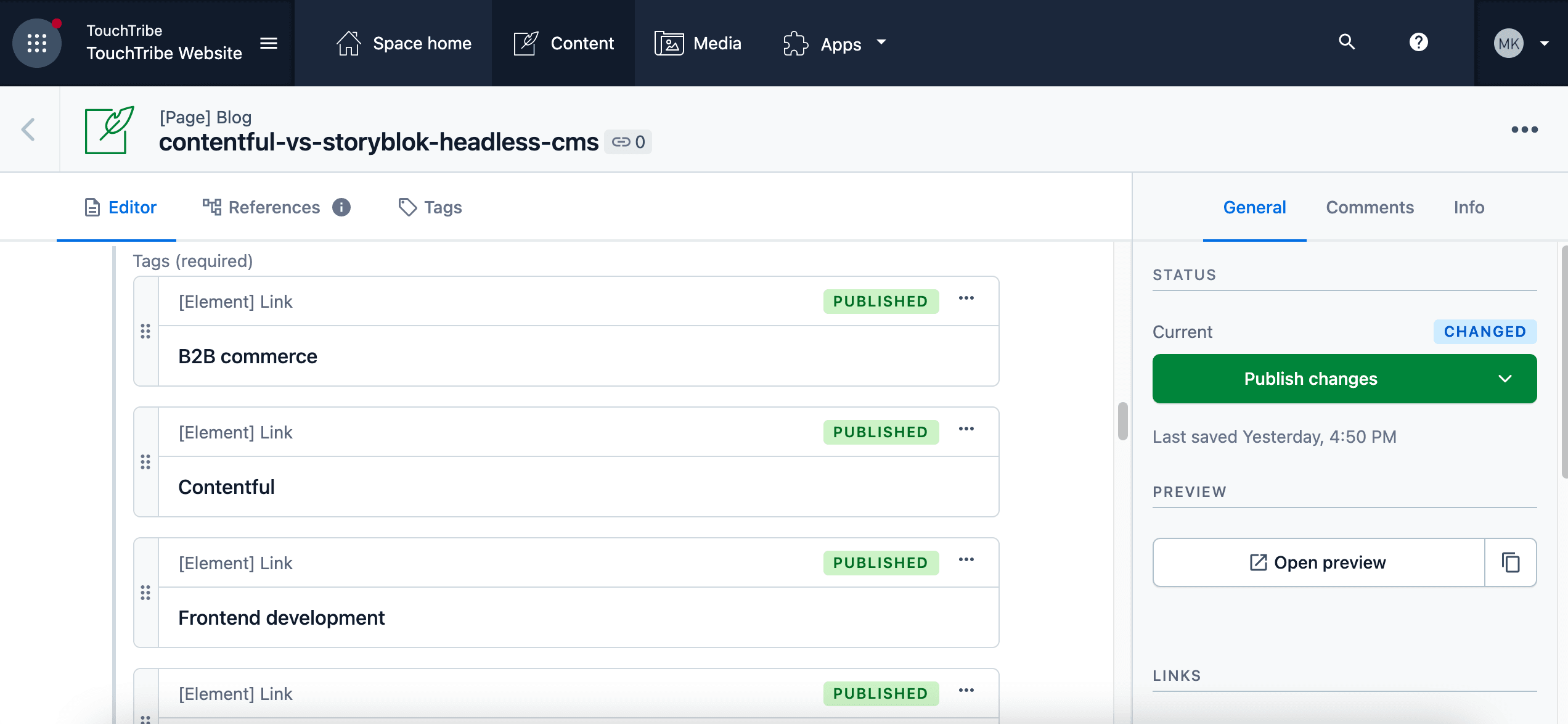Click the References info icon
Image resolution: width=1568 pixels, height=724 pixels.
pos(341,207)
